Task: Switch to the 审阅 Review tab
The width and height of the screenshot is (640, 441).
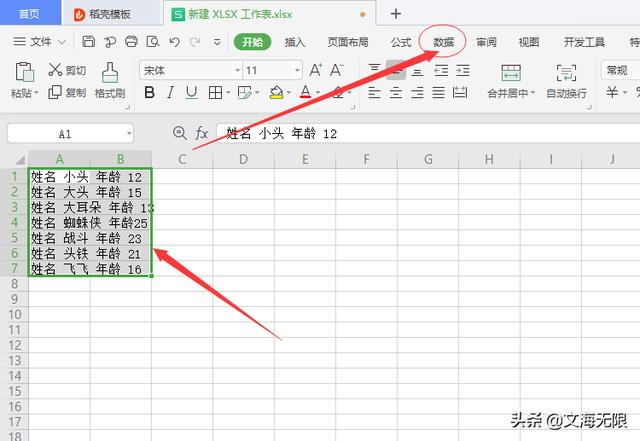Action: pos(486,42)
